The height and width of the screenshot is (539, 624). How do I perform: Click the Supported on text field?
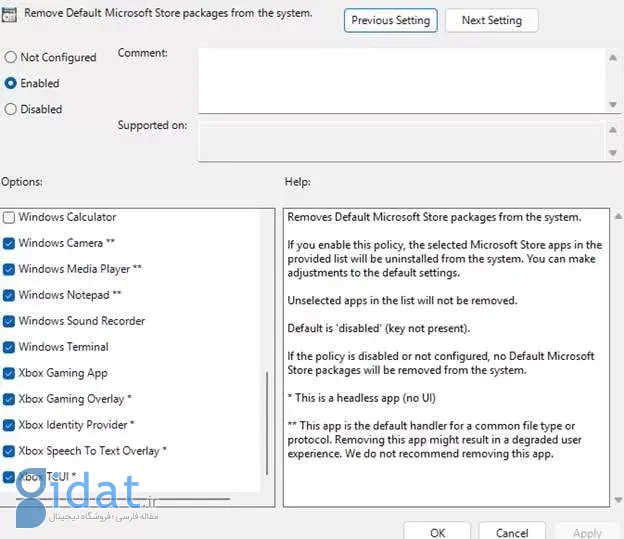pyautogui.click(x=401, y=142)
